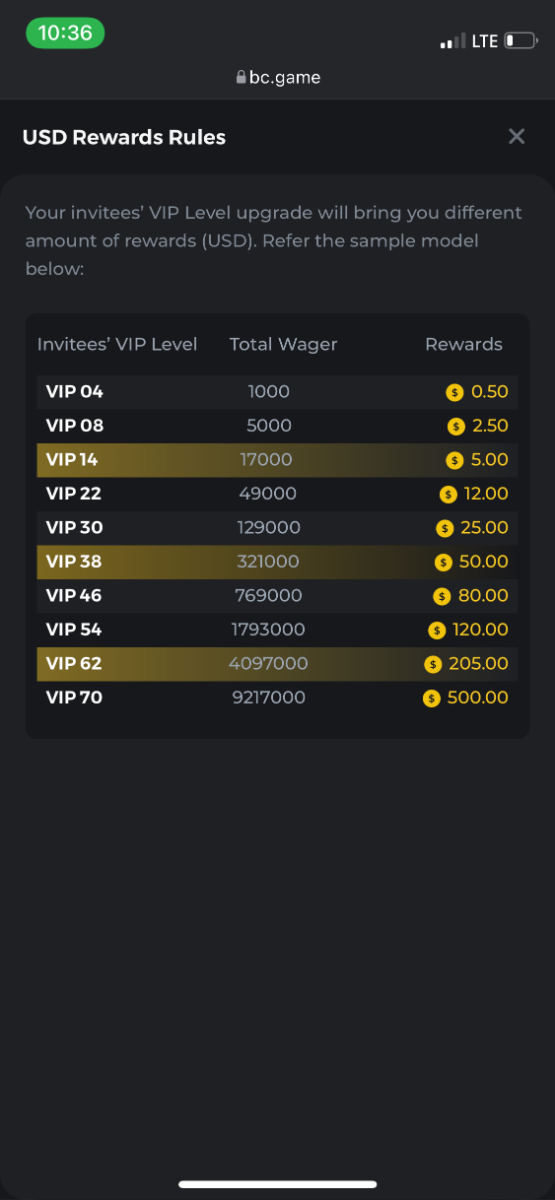The width and height of the screenshot is (555, 1200).
Task: Open the bc.game address bar
Action: [x=278, y=77]
